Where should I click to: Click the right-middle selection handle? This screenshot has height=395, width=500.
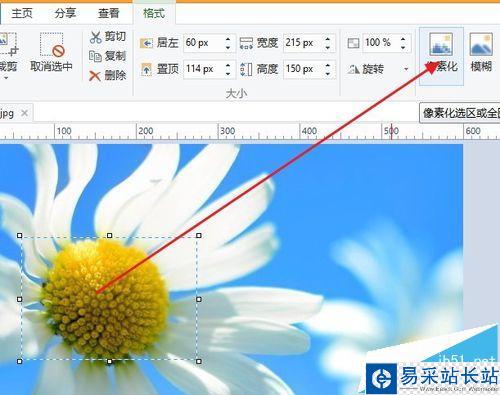(199, 299)
